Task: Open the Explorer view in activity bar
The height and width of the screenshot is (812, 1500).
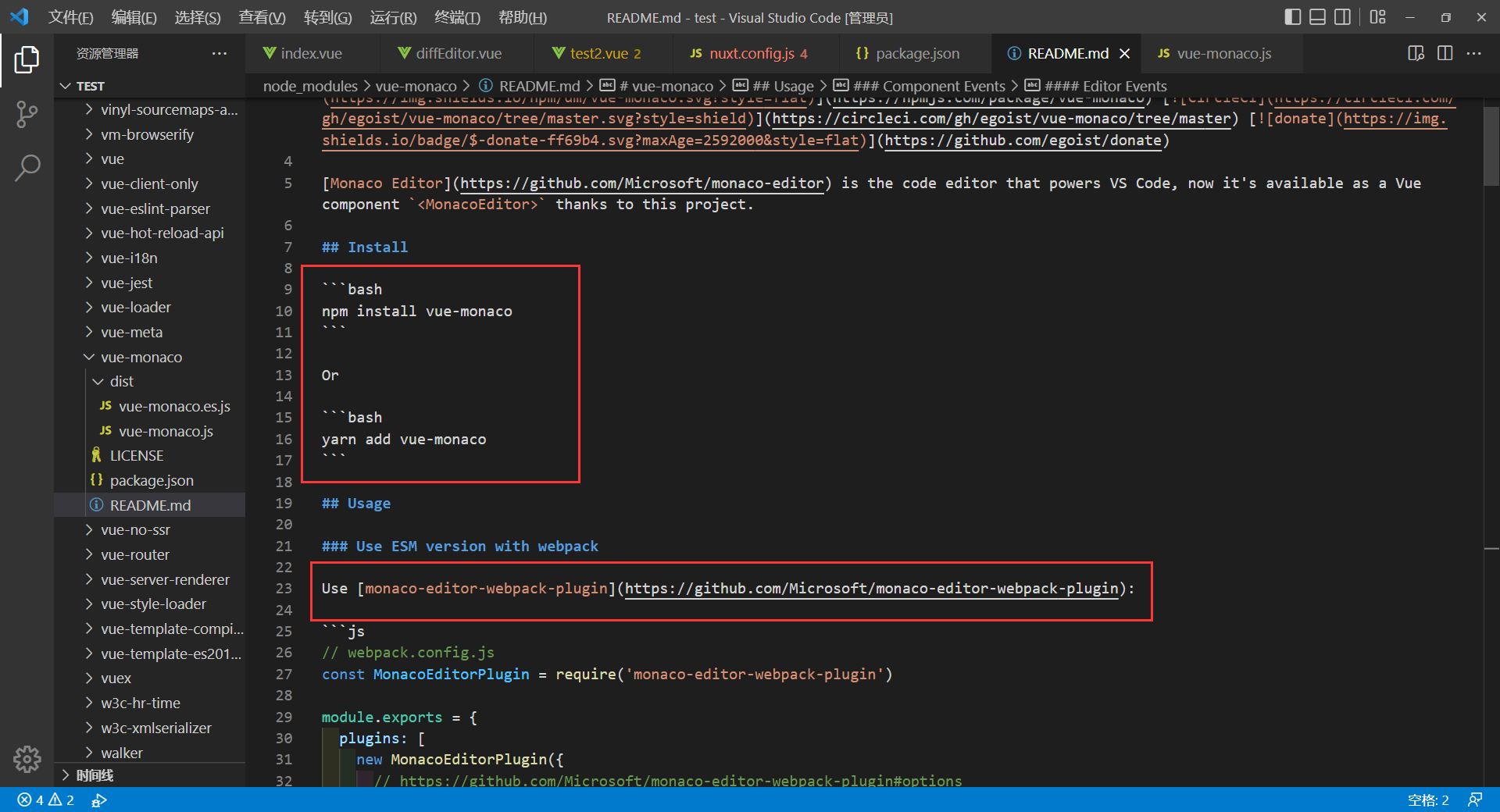Action: [27, 59]
